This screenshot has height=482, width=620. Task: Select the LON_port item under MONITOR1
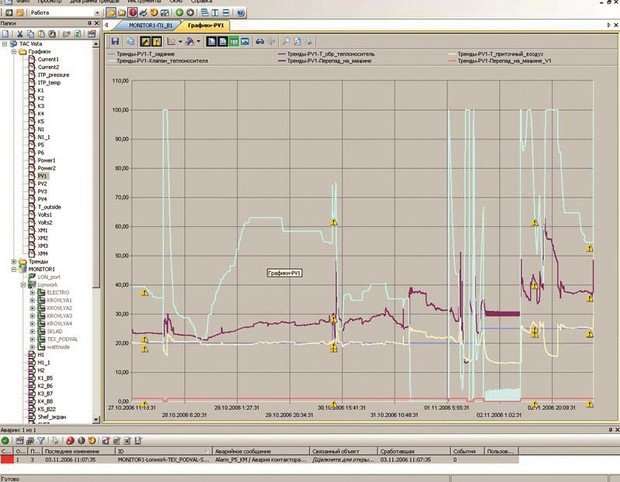click(49, 277)
